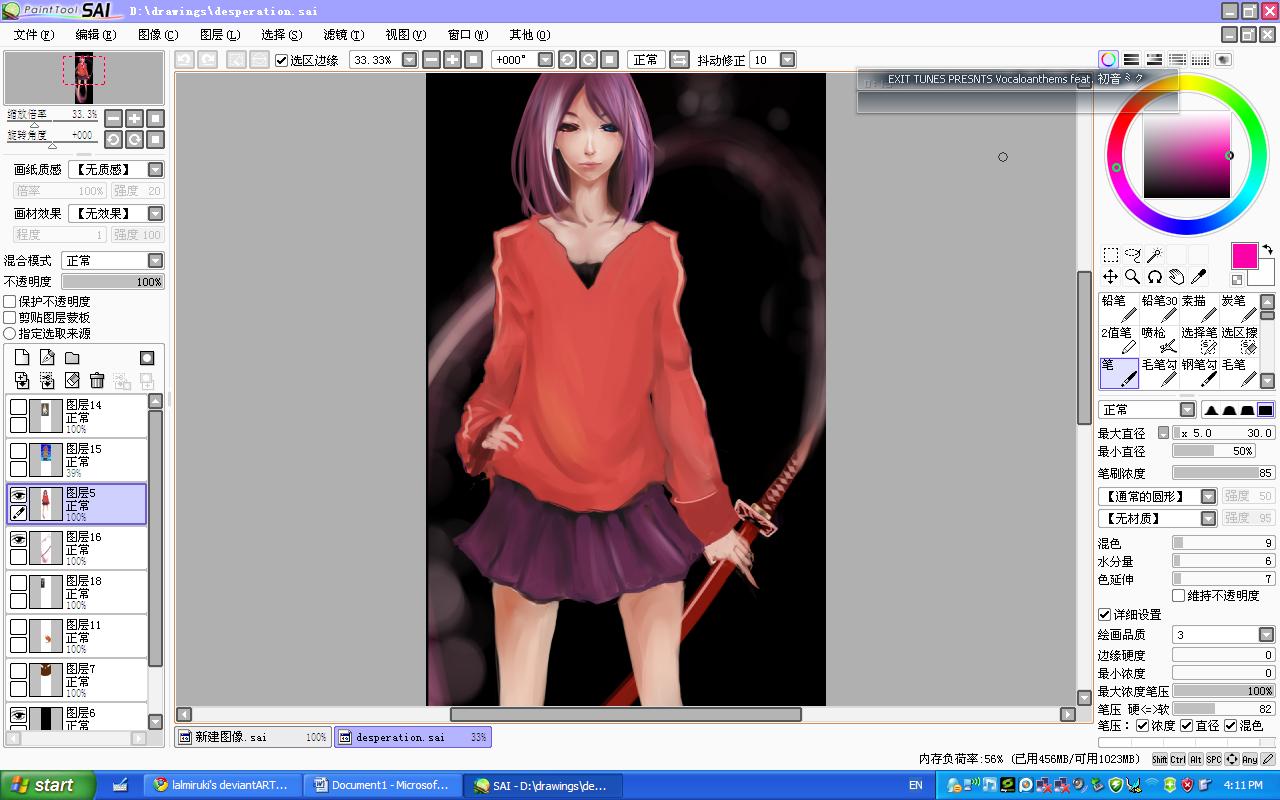Select the lasso selection tool
1280x800 pixels.
(x=1132, y=255)
